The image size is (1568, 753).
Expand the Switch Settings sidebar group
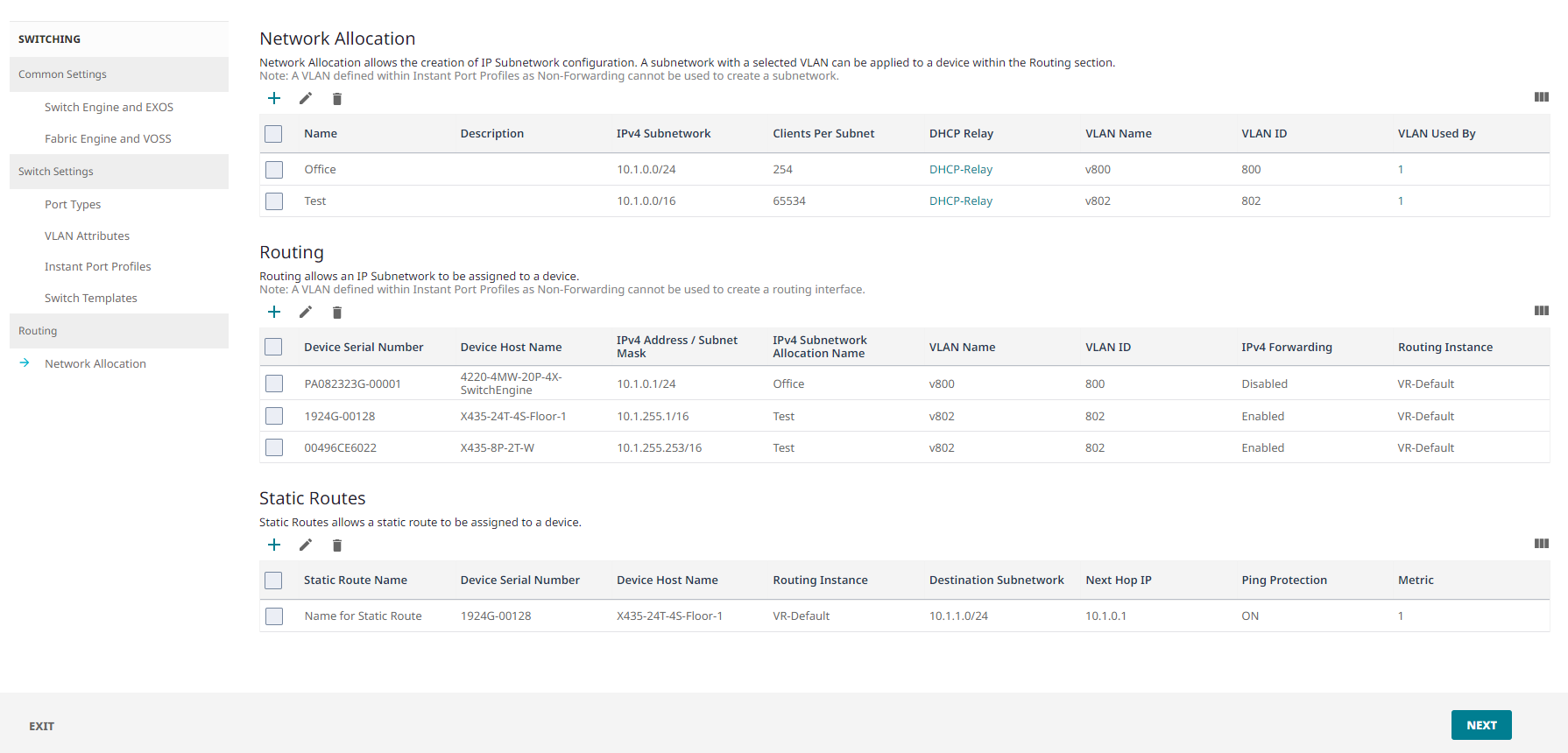tap(118, 172)
